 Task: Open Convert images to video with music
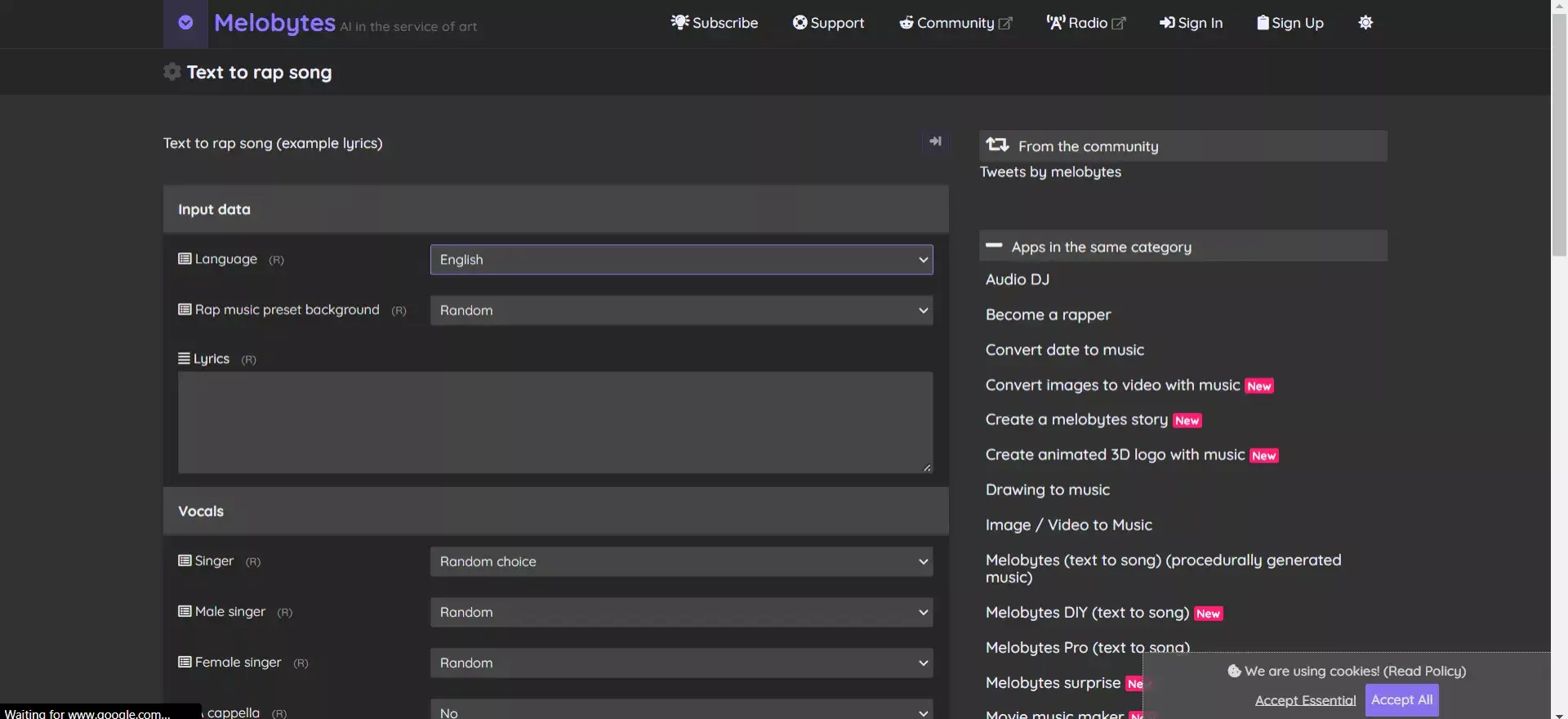tap(1112, 385)
